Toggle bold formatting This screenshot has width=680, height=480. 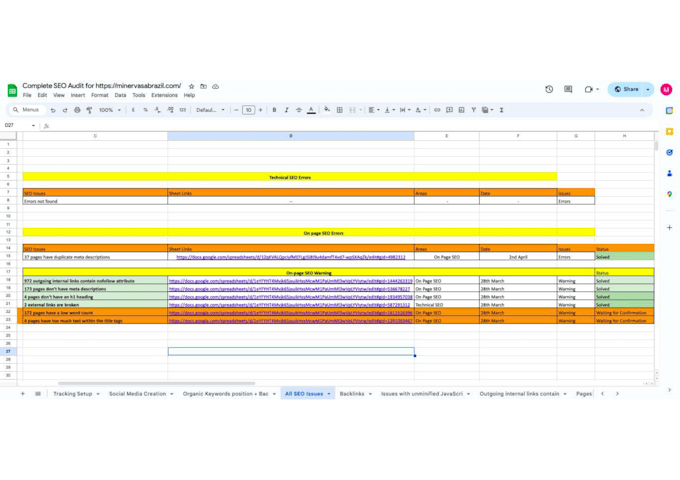274,110
